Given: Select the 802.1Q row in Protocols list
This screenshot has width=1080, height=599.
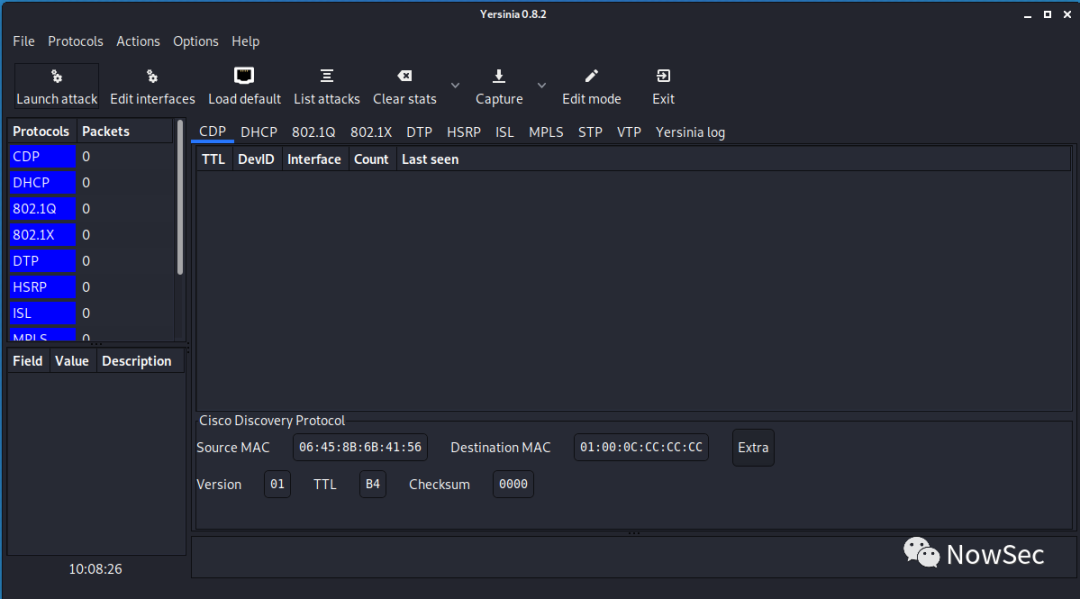Looking at the screenshot, I should (x=90, y=209).
